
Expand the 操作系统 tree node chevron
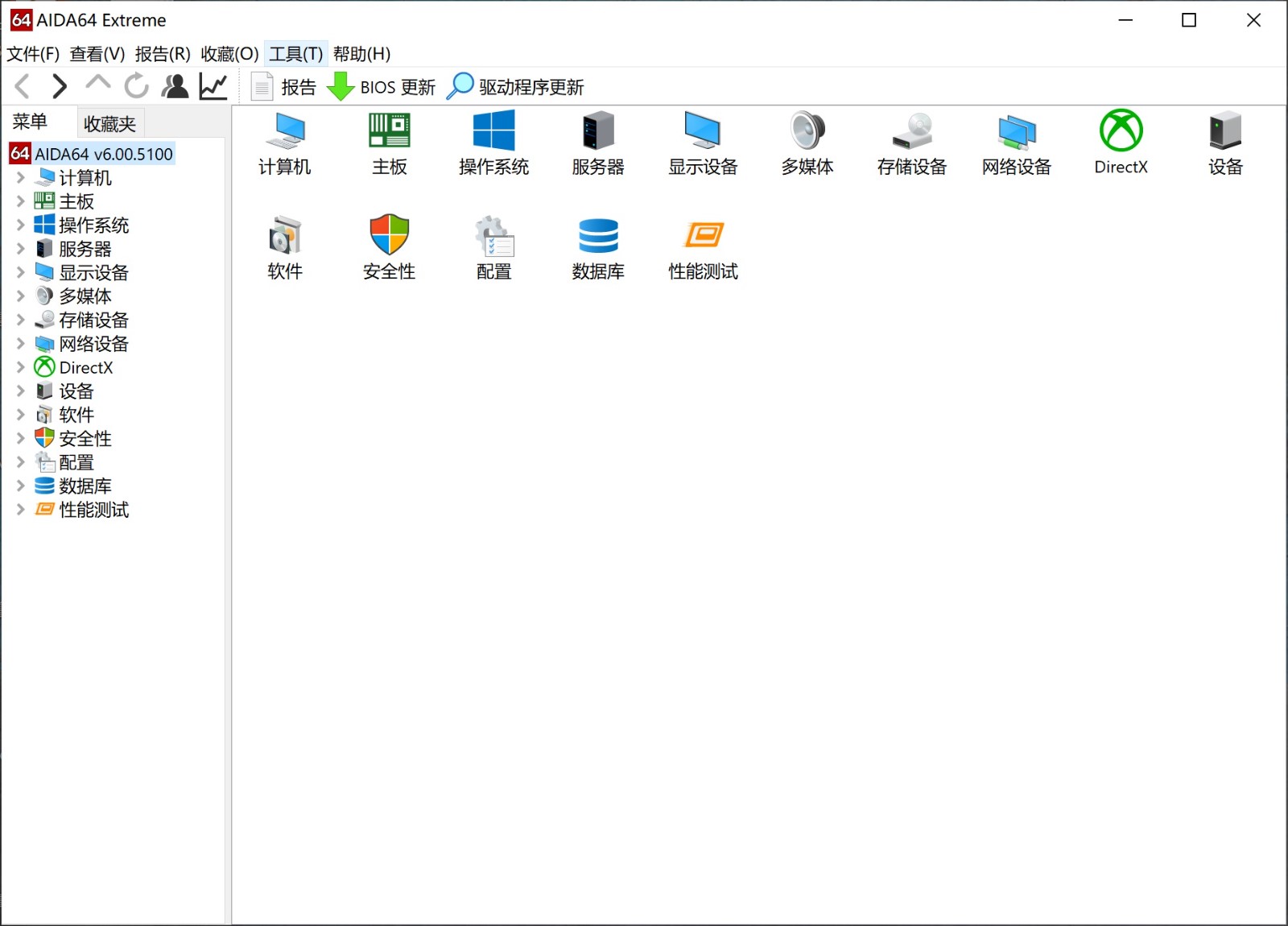(21, 225)
